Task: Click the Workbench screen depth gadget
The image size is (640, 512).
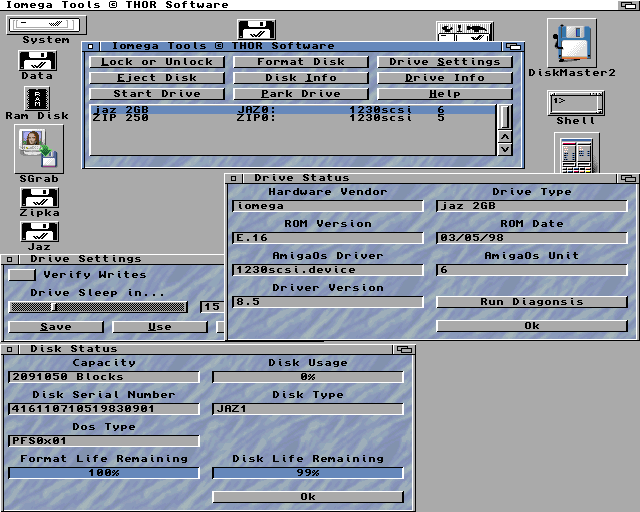Action: pyautogui.click(x=628, y=5)
